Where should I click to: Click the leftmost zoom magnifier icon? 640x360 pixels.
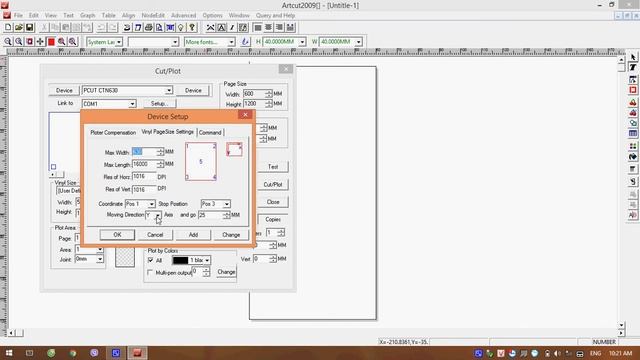(8, 42)
